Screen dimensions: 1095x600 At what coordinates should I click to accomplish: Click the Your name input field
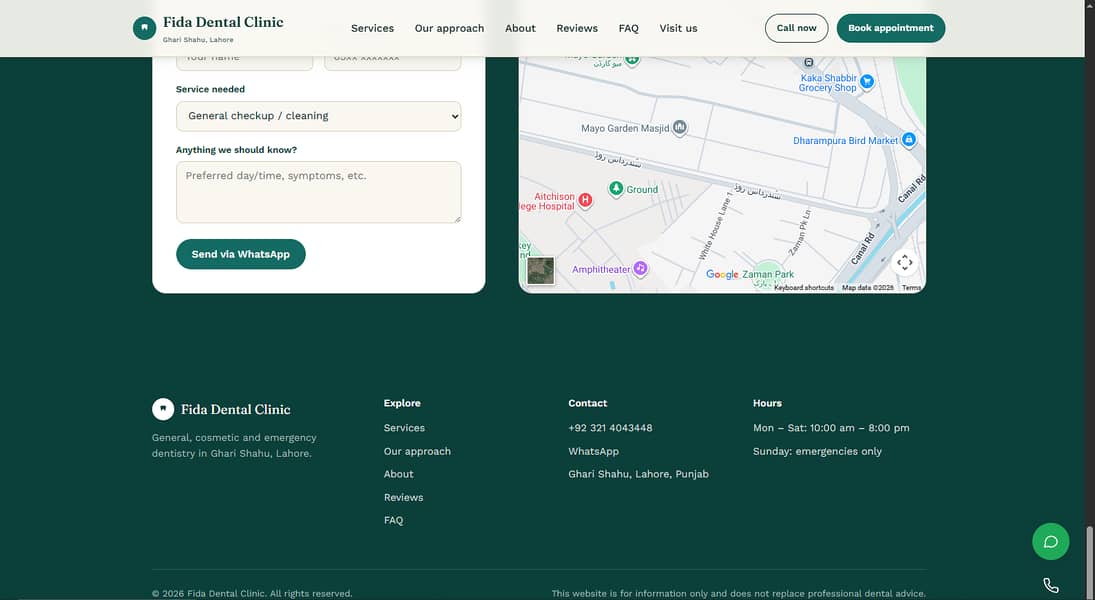[x=244, y=63]
